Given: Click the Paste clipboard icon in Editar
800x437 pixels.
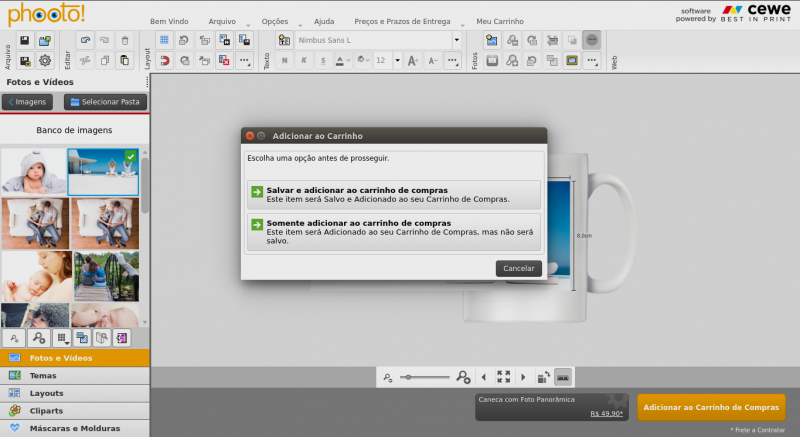Looking at the screenshot, I should pyautogui.click(x=125, y=61).
